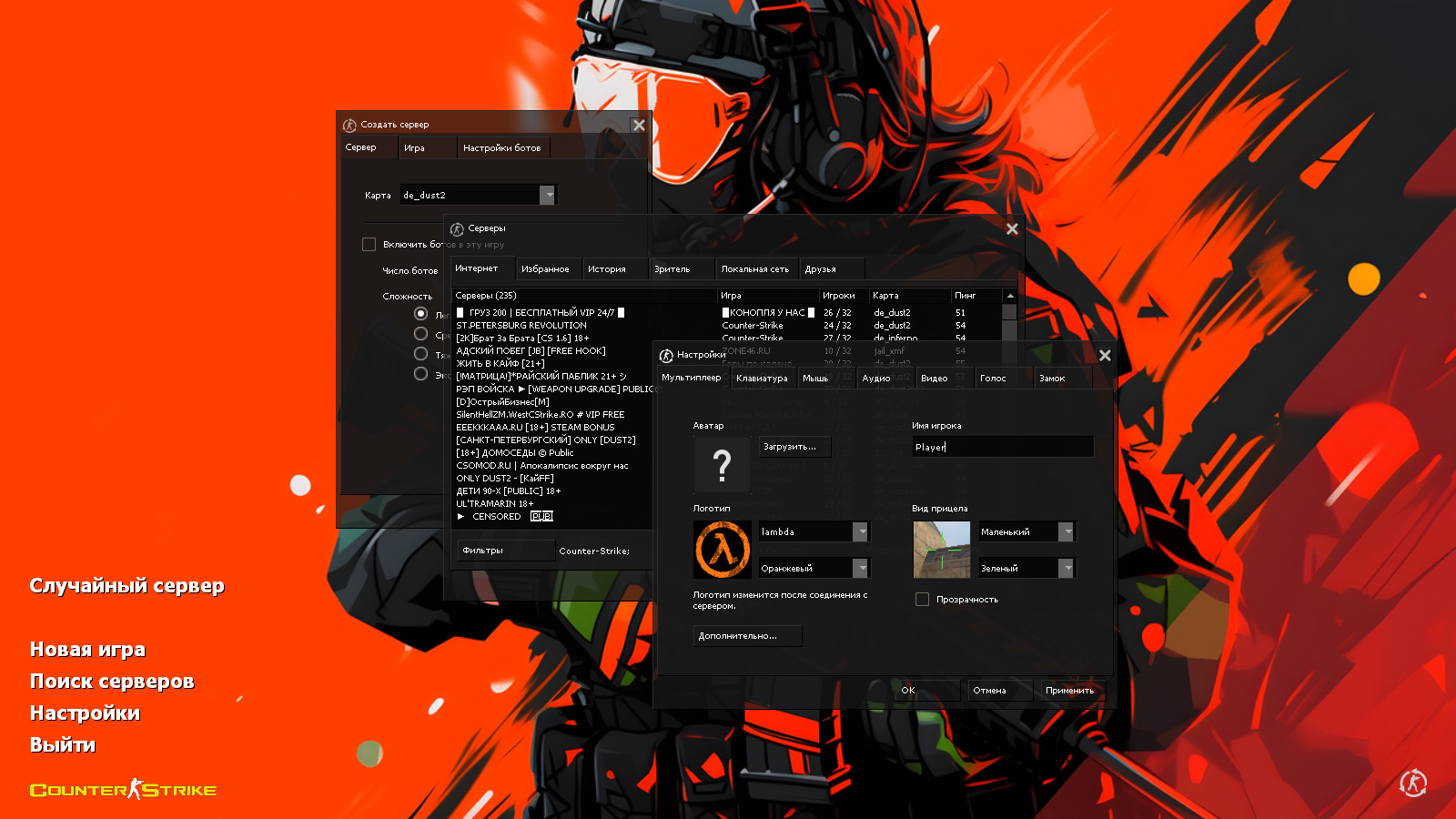
Task: Expand the lambda logo dropdown
Action: coord(860,532)
